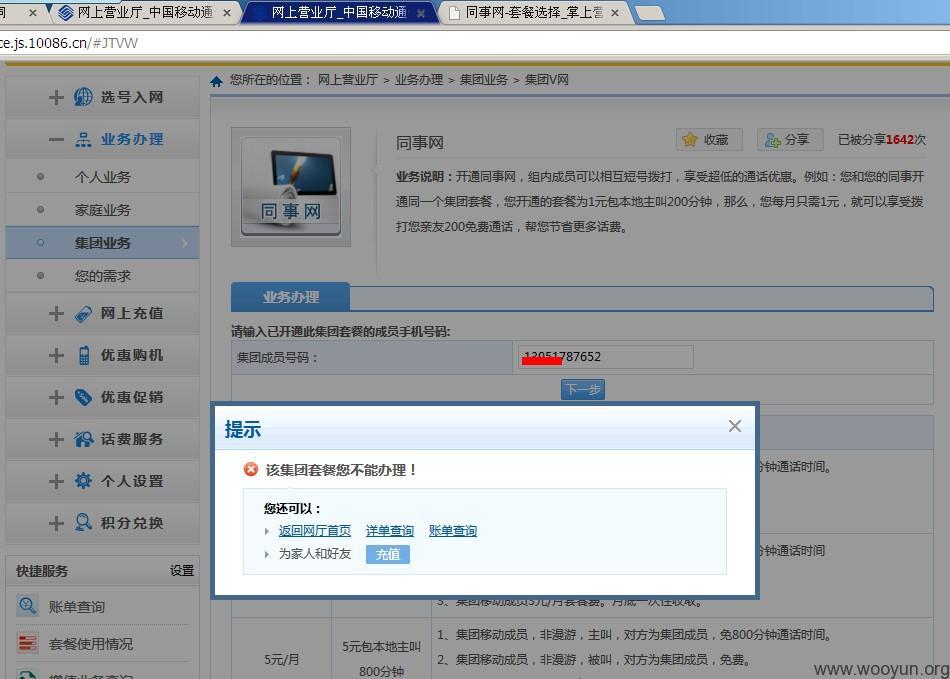Click the 收藏 favorite button
The height and width of the screenshot is (679, 950).
point(708,140)
